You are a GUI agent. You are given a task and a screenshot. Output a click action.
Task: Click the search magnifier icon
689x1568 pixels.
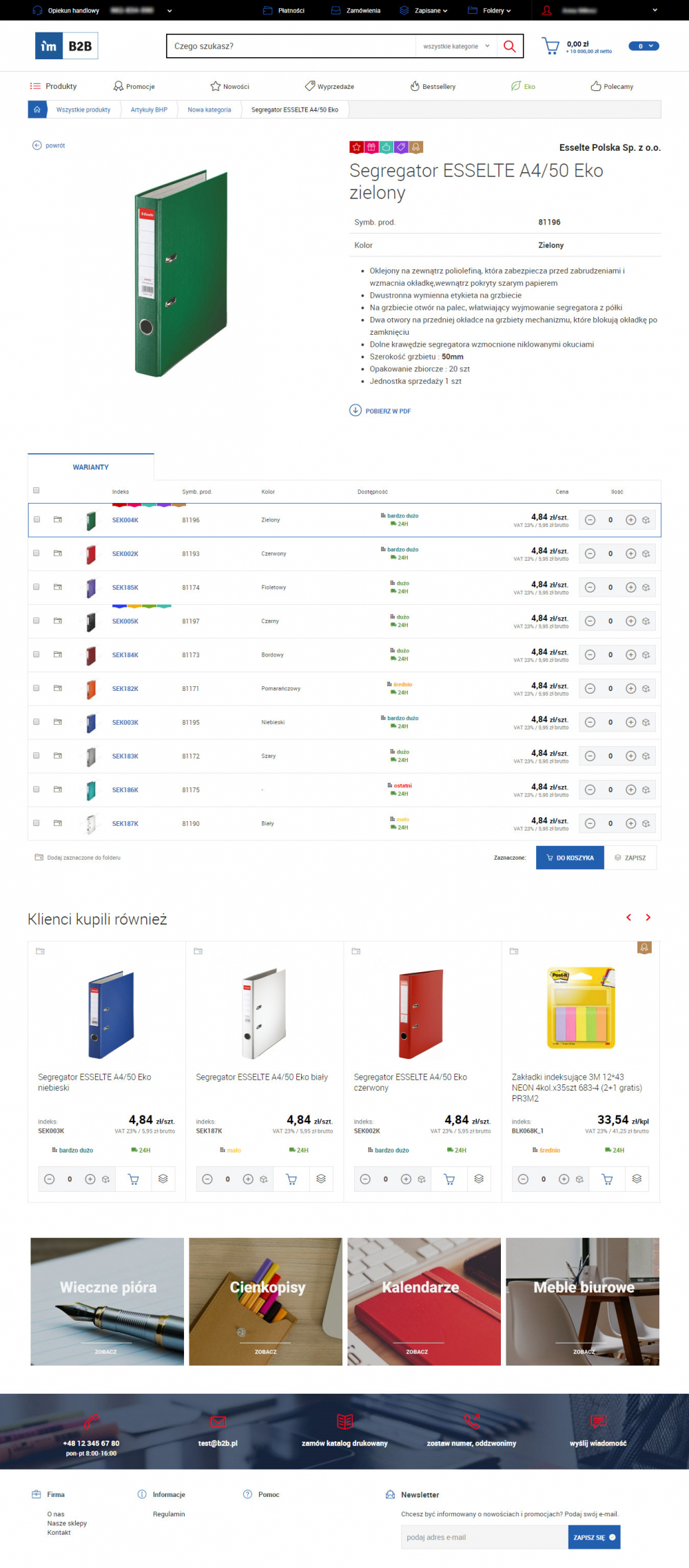pos(509,46)
